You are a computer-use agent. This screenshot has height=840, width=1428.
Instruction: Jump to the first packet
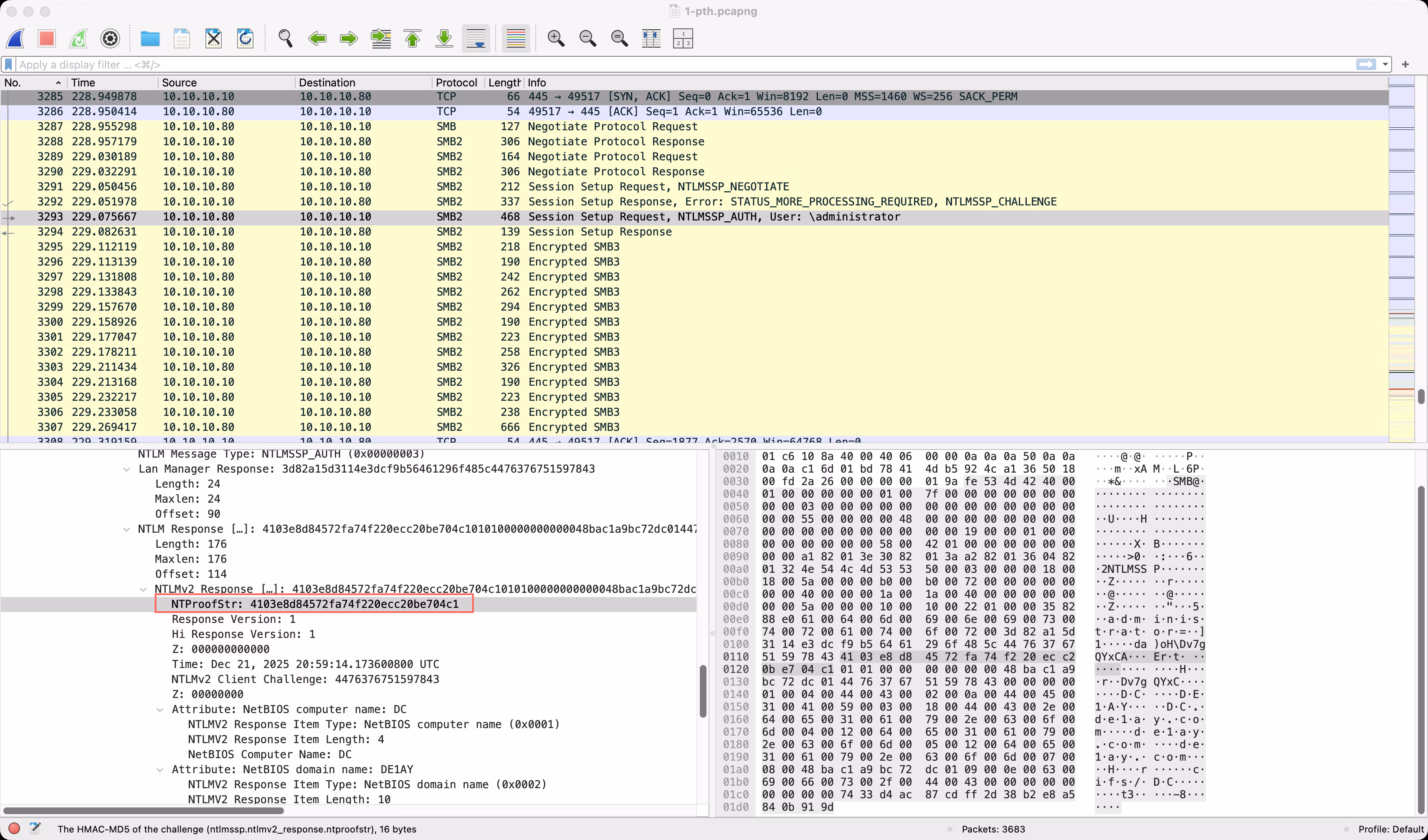(x=413, y=38)
